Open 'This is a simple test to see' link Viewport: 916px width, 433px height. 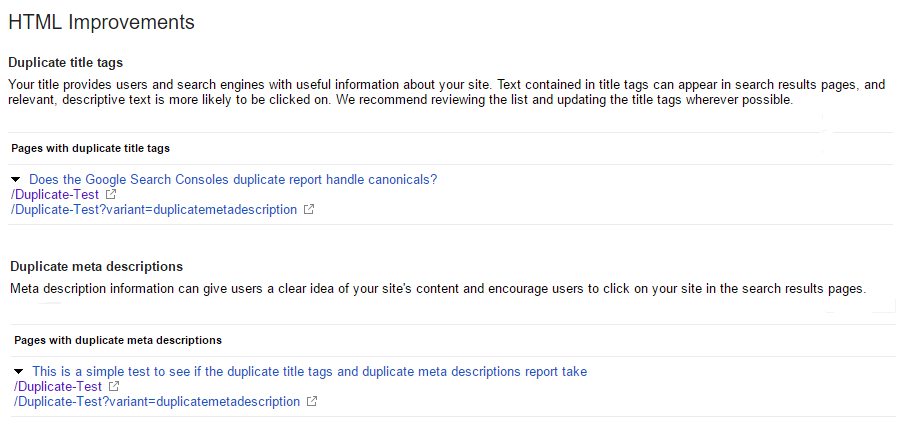(310, 372)
